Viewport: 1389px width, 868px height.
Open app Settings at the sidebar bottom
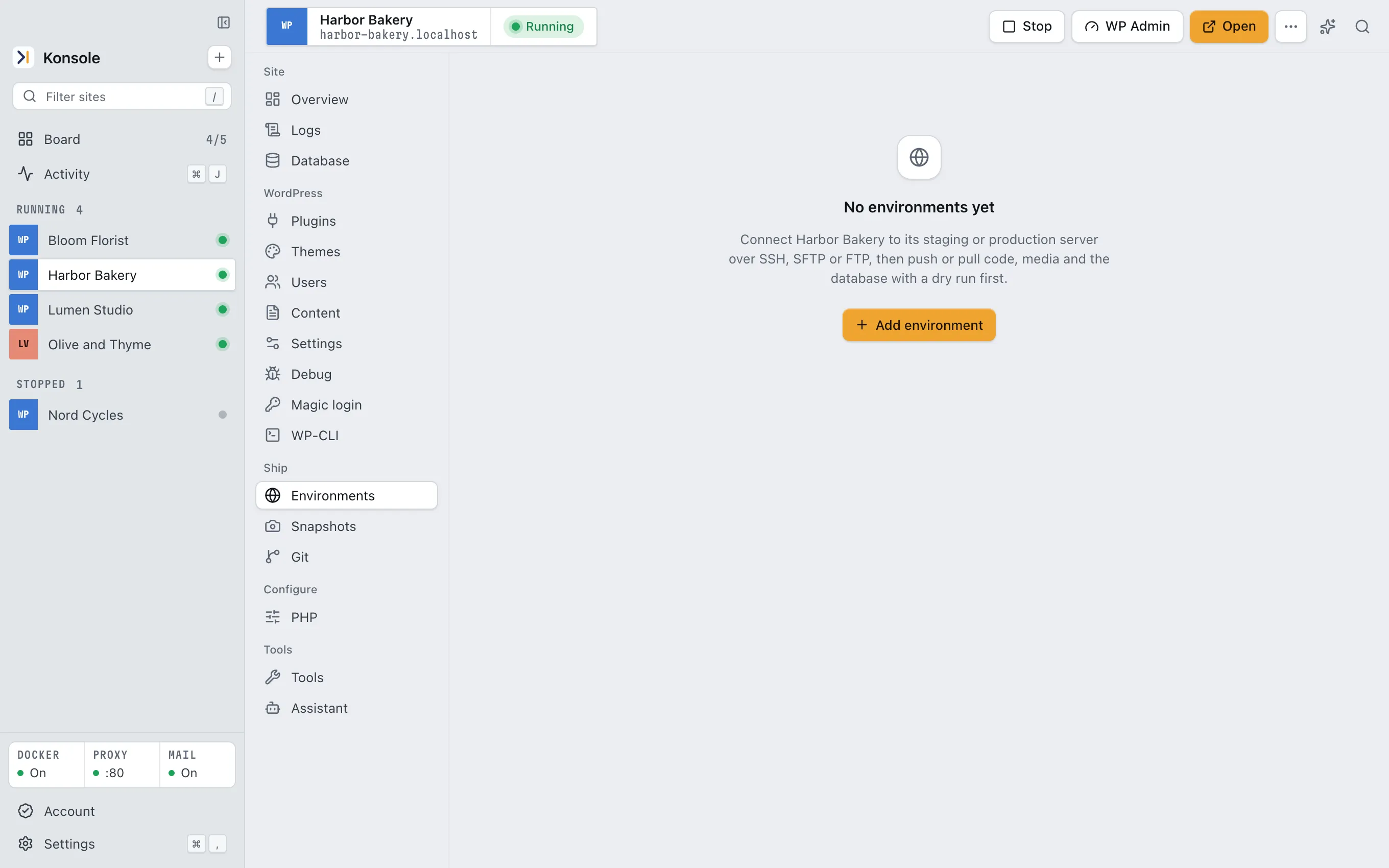coord(122,843)
